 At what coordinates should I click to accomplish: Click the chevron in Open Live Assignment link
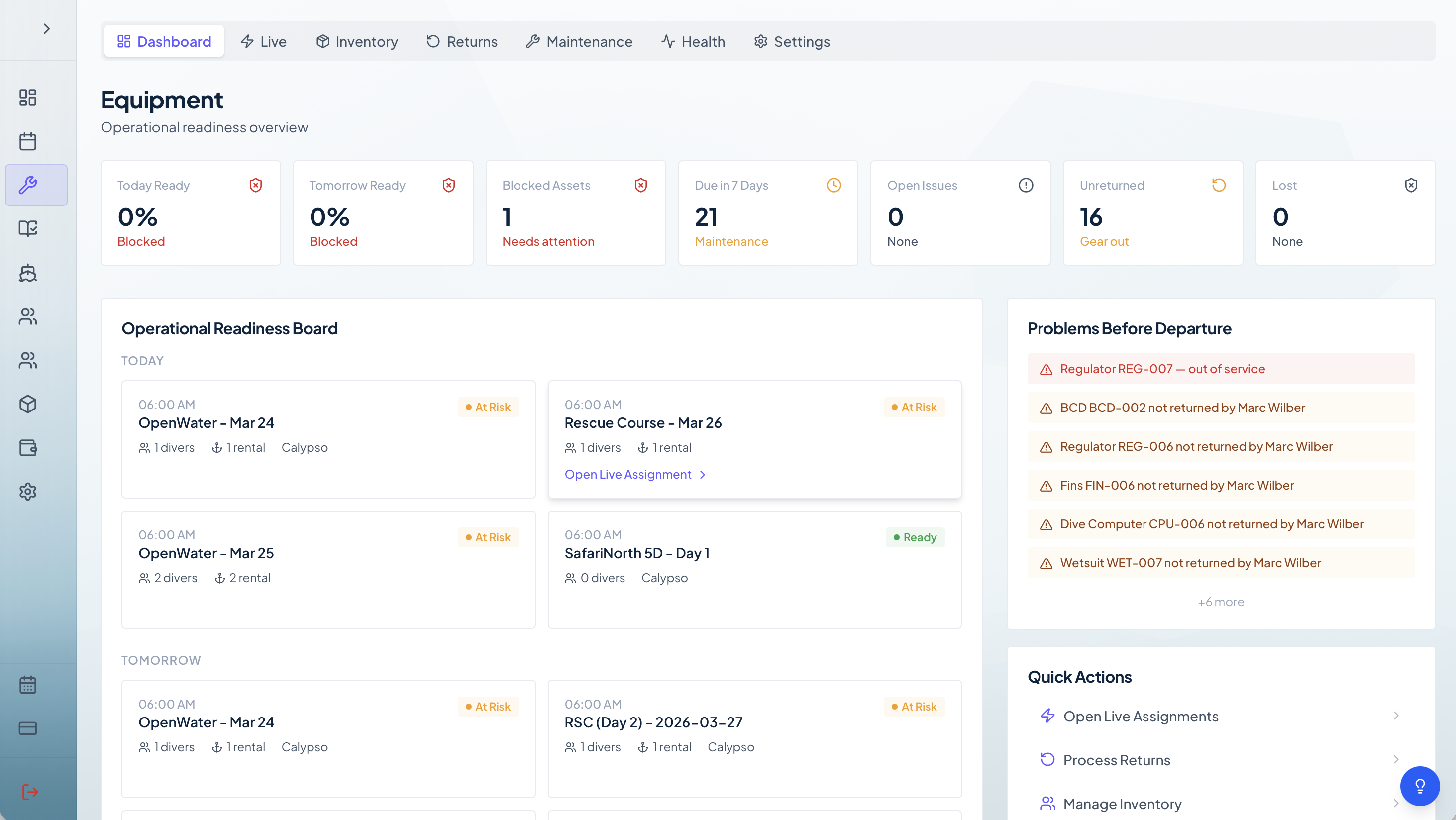703,475
